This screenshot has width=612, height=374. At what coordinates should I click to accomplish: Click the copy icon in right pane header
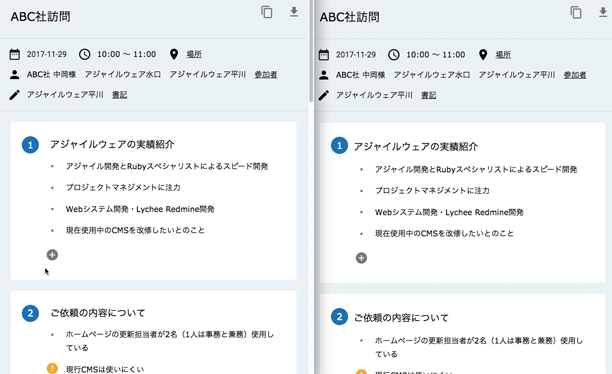pos(576,12)
